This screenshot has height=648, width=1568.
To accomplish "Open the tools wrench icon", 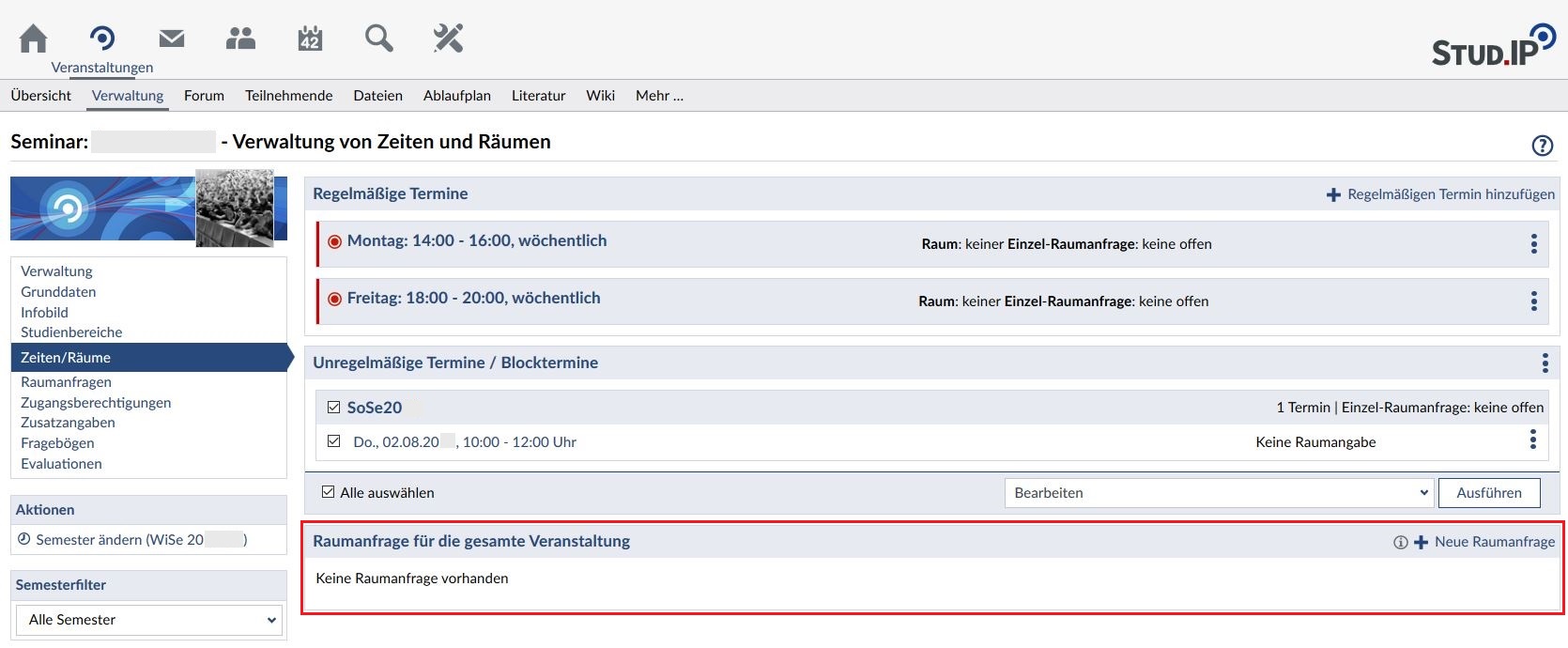I will pyautogui.click(x=448, y=39).
